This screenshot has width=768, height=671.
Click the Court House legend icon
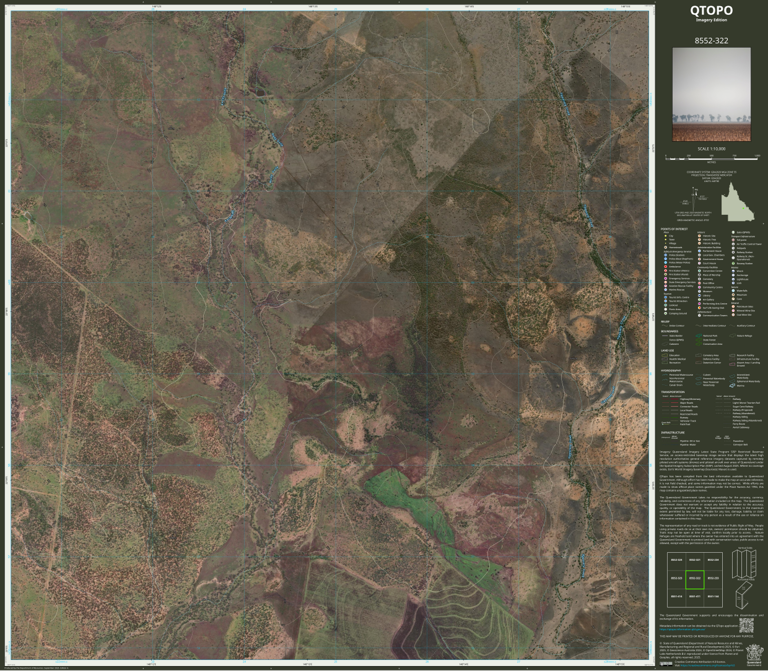pyautogui.click(x=699, y=263)
